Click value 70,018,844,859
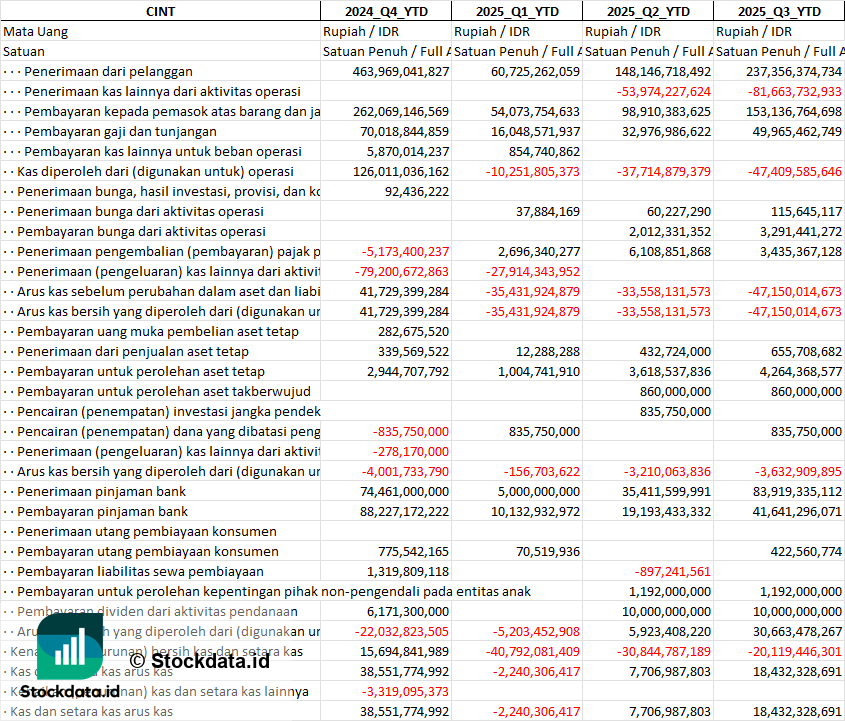This screenshot has width=845, height=721. (405, 131)
